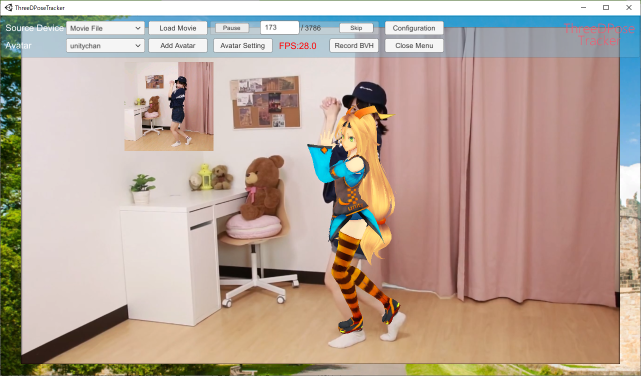Skip to the entered frame
Image resolution: width=641 pixels, height=376 pixels.
tap(356, 28)
